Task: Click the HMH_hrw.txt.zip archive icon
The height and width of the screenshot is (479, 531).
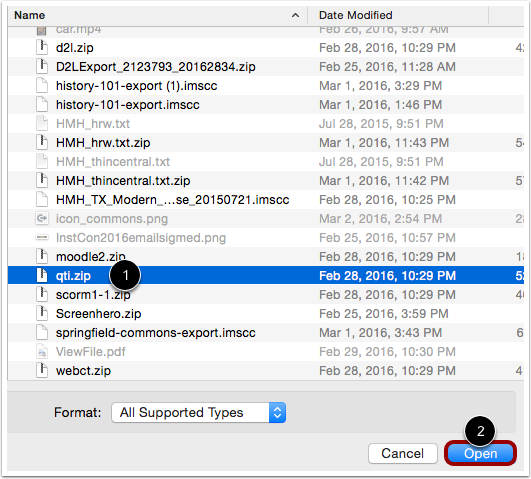Action: click(x=42, y=142)
